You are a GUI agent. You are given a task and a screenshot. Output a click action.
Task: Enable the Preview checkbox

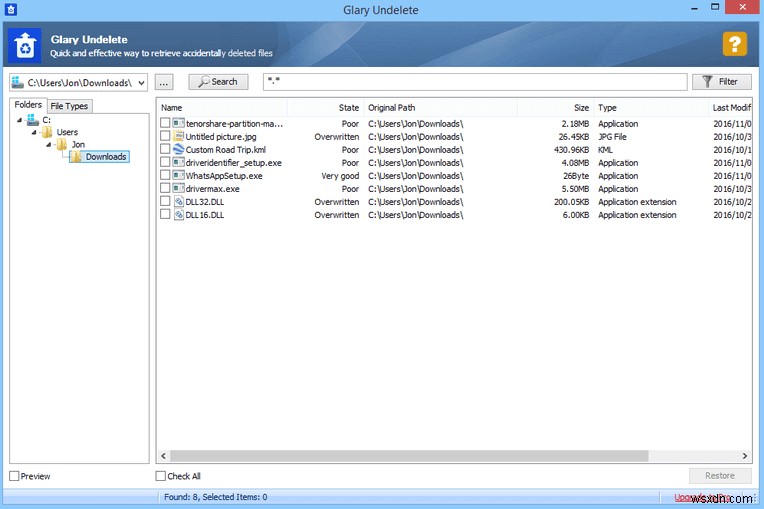click(x=15, y=476)
